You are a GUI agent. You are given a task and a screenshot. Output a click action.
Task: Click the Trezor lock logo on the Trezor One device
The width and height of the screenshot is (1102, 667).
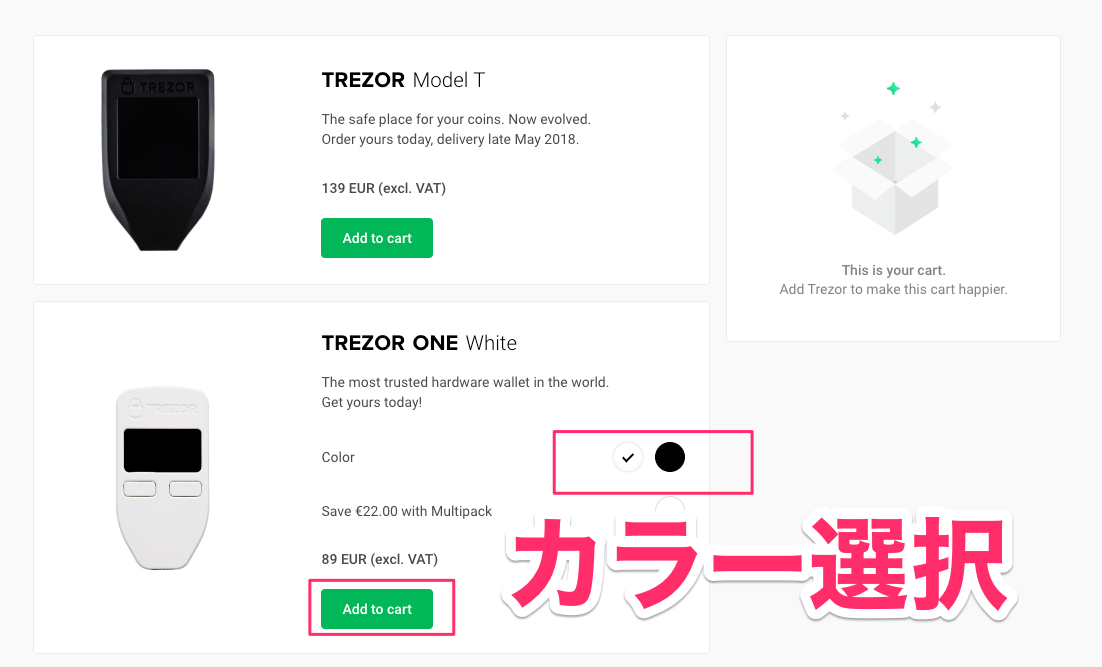pyautogui.click(x=137, y=407)
